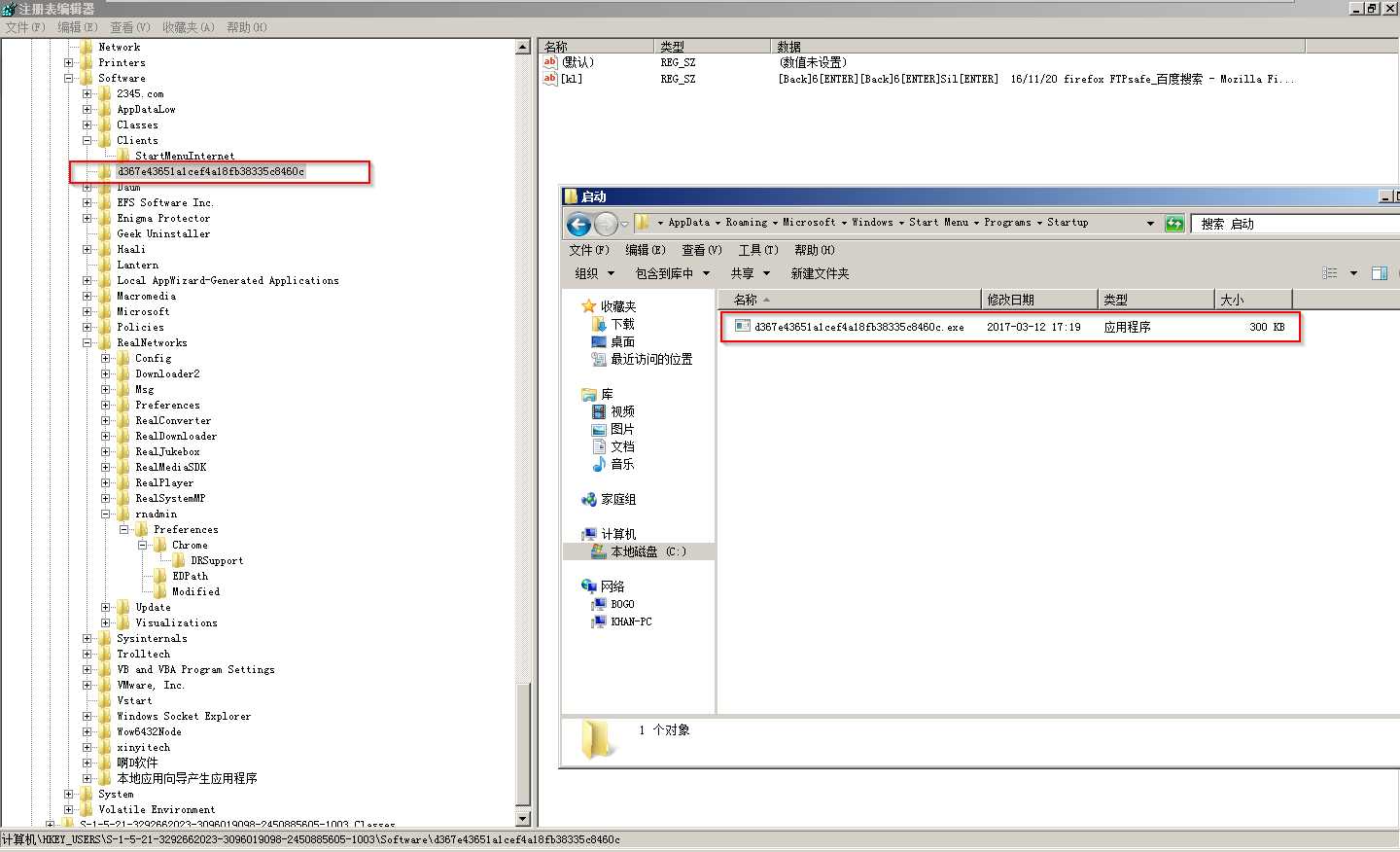Open Explorer window 帮助(H) menu
The height and width of the screenshot is (852, 1400).
(815, 250)
